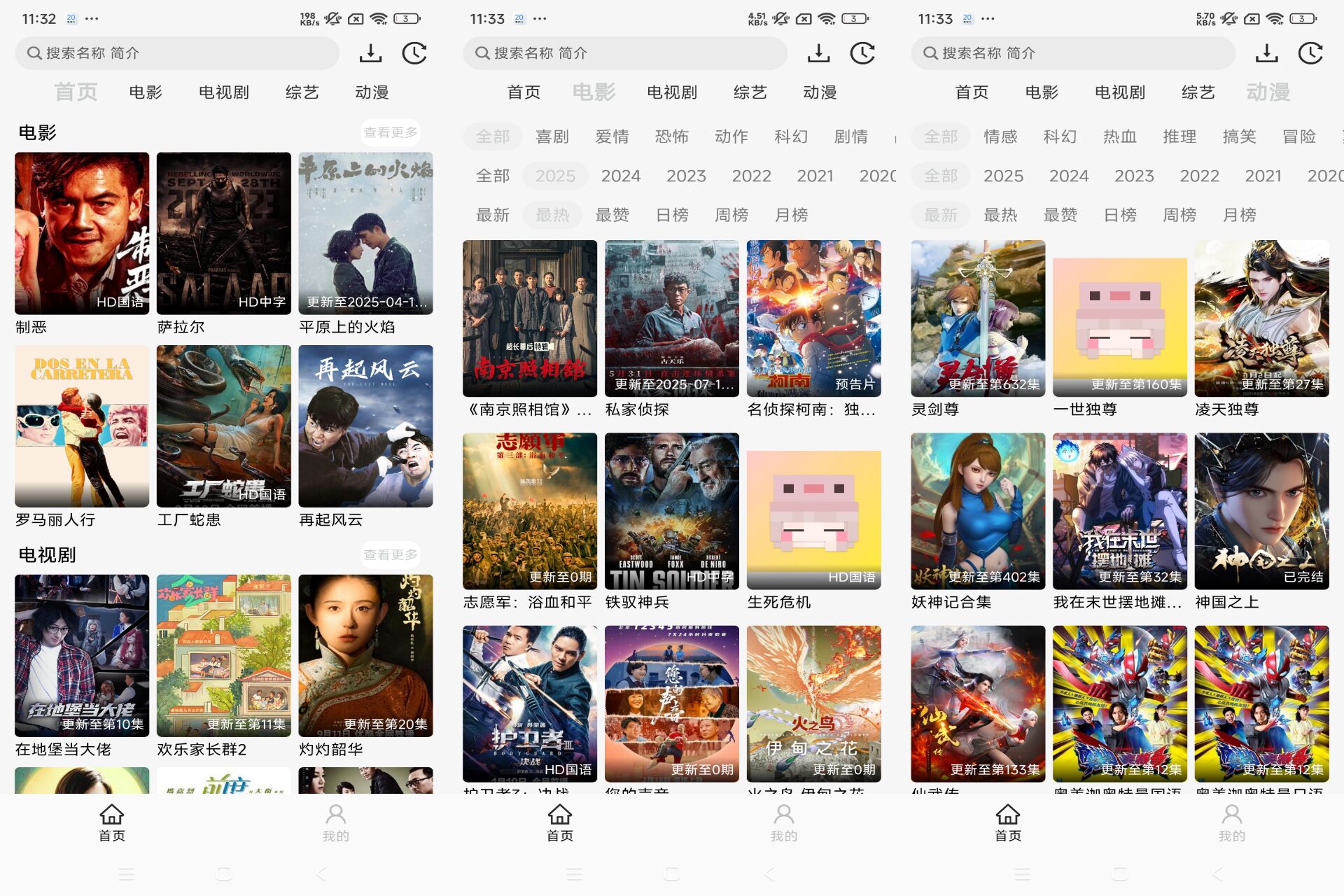Tap the download arrow icon on the movies page
Screen dimensions: 1344x896
click(x=818, y=52)
